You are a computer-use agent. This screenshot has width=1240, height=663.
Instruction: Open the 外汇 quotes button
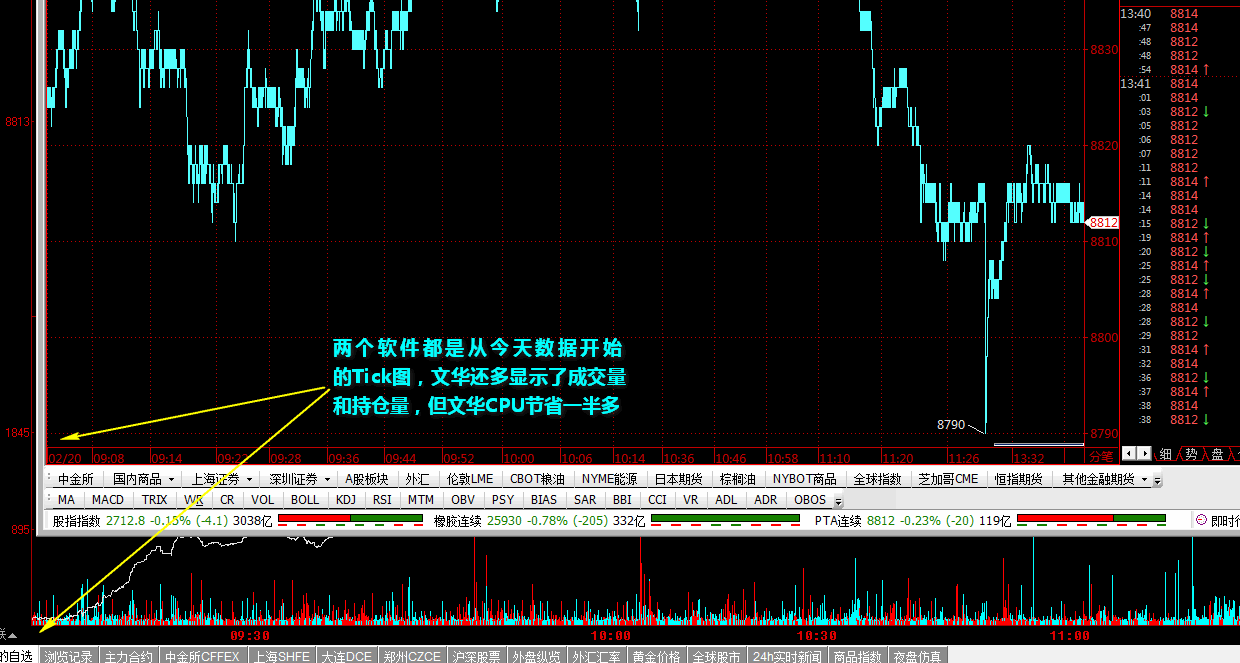point(417,480)
